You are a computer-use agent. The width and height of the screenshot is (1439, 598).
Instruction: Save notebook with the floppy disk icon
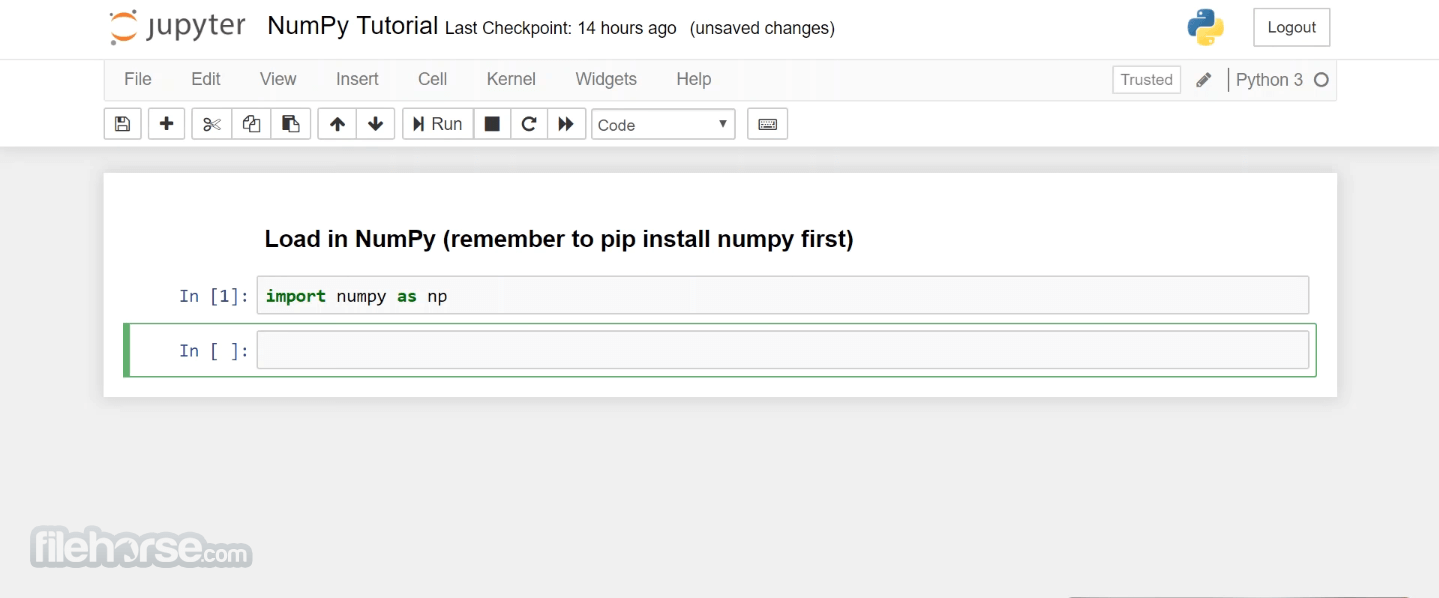point(122,124)
